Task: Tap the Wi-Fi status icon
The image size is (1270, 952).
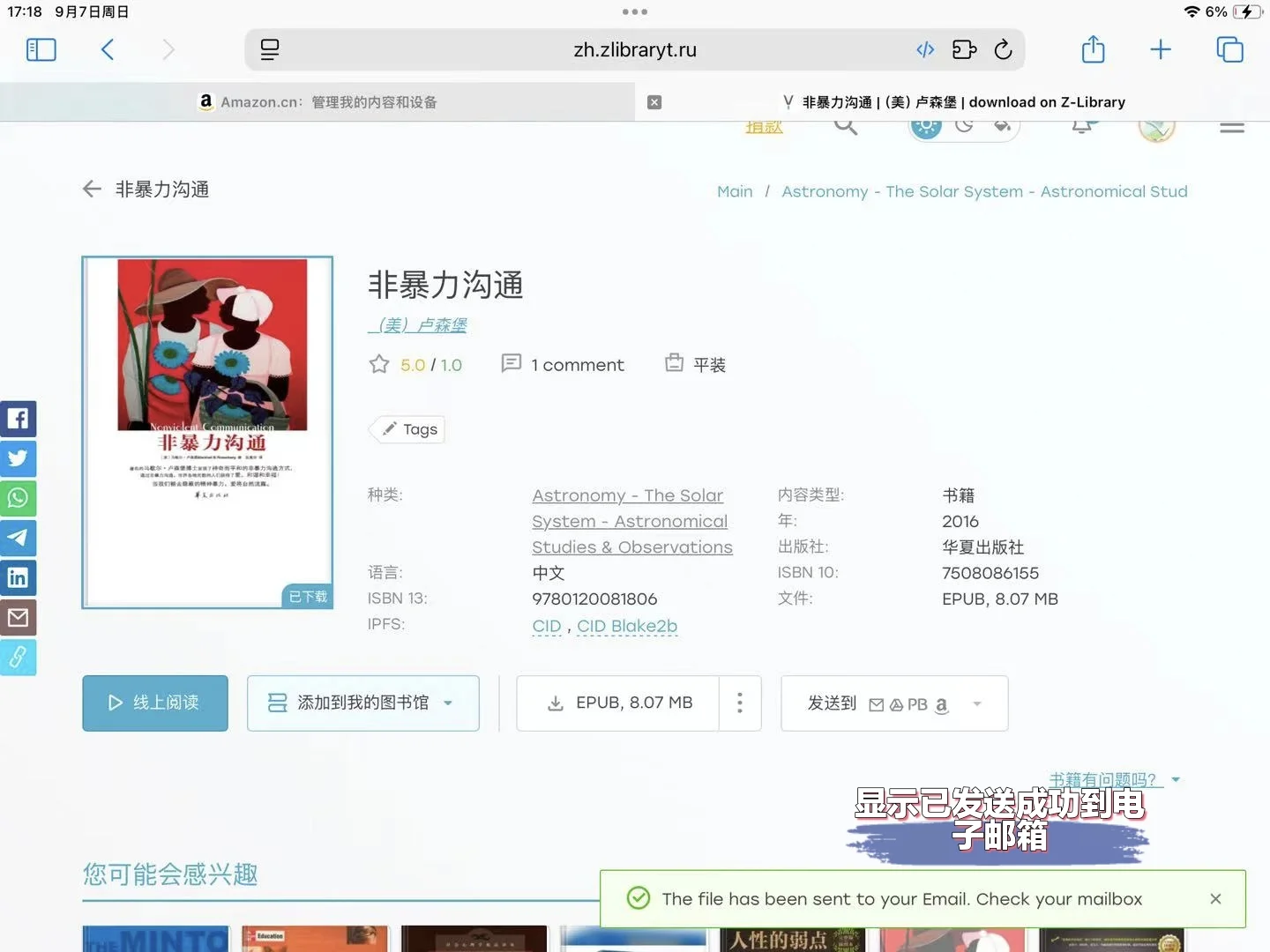Action: (x=1192, y=11)
